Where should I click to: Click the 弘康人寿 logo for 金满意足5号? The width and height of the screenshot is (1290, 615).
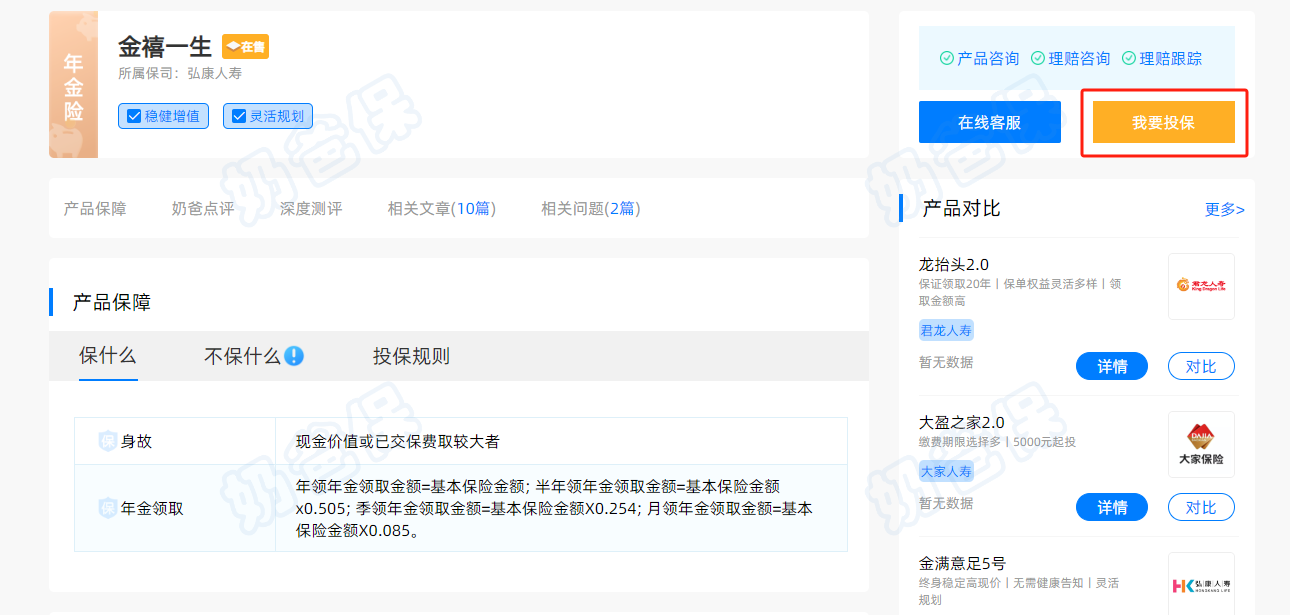coord(1201,584)
